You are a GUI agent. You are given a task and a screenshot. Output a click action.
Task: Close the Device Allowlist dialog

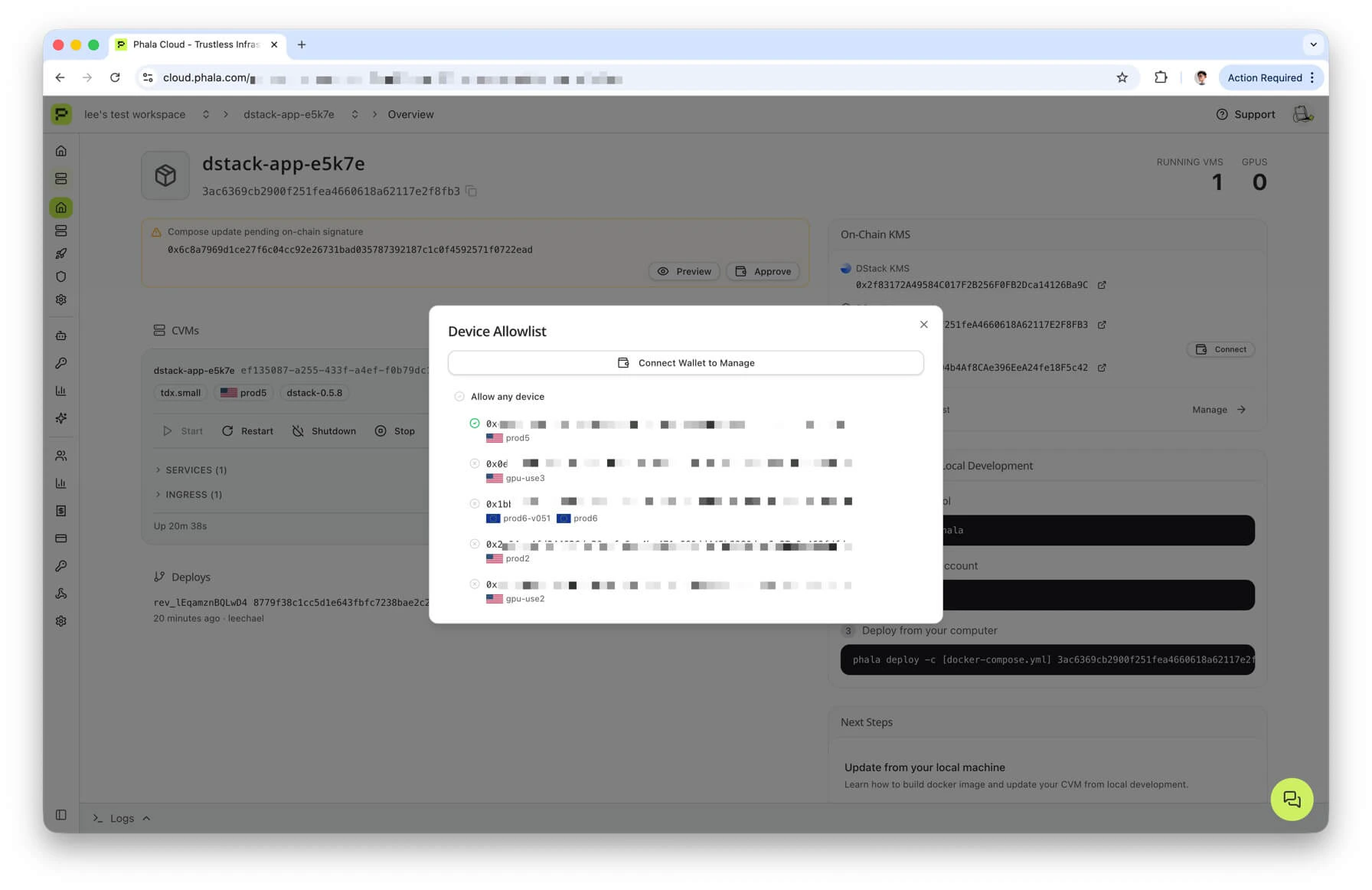tap(923, 325)
